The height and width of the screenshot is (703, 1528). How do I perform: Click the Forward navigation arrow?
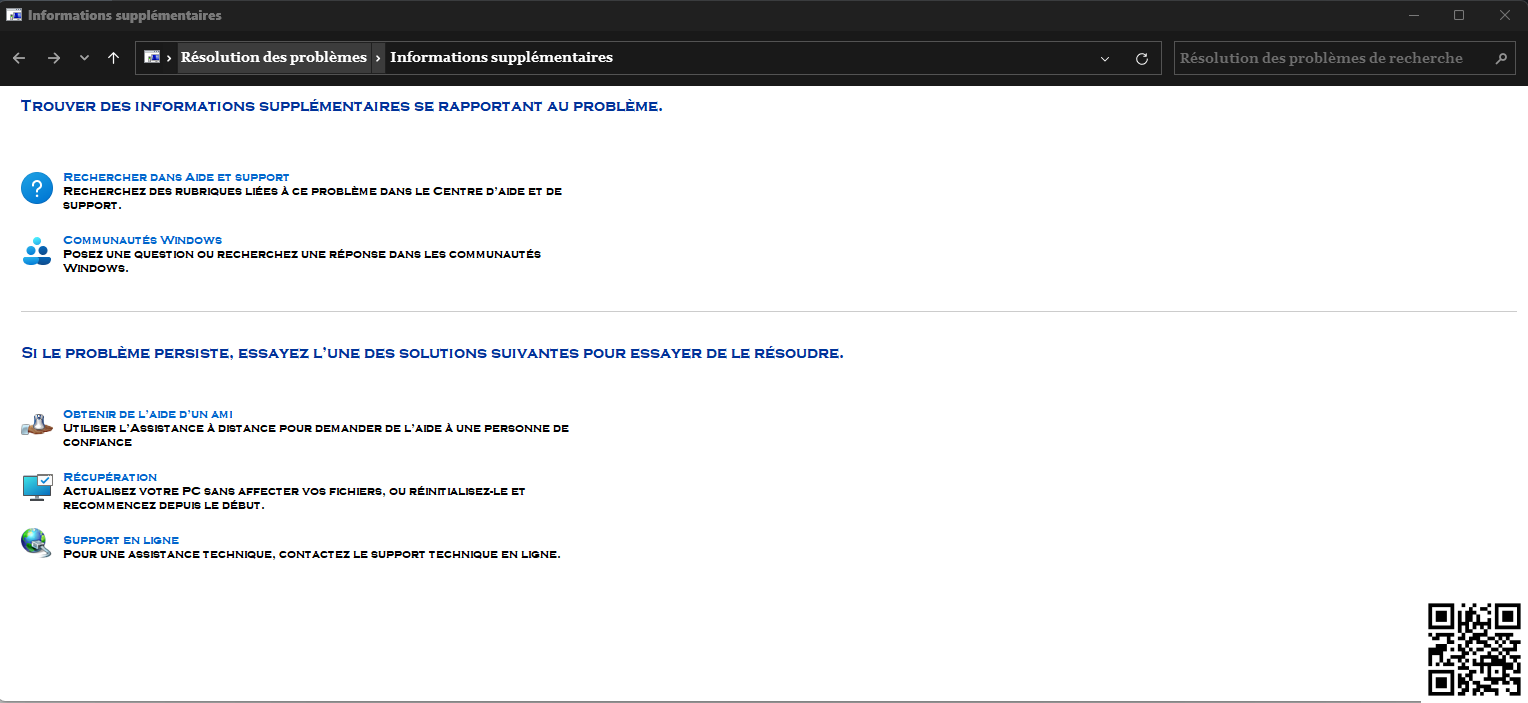coord(54,58)
